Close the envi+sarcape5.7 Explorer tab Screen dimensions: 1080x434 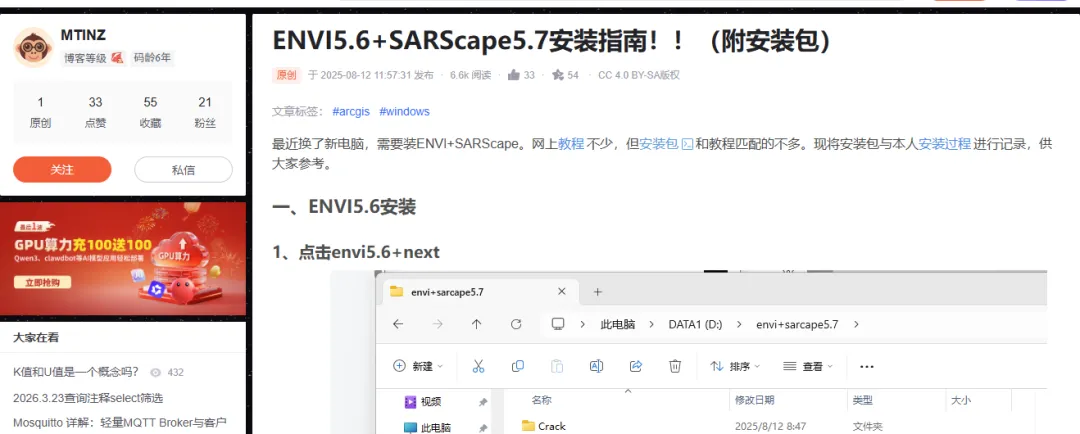562,292
